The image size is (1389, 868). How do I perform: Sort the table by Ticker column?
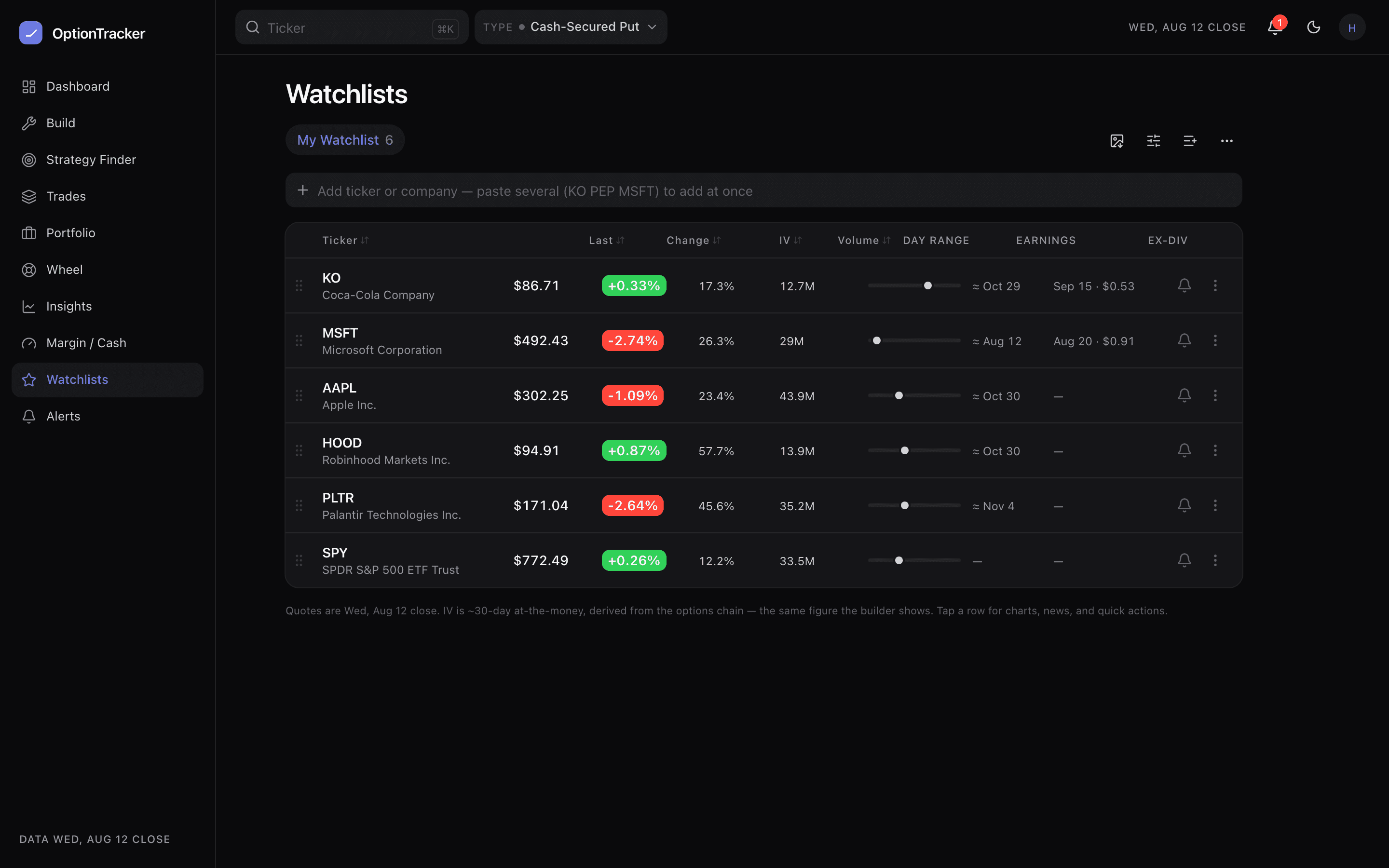pos(345,241)
